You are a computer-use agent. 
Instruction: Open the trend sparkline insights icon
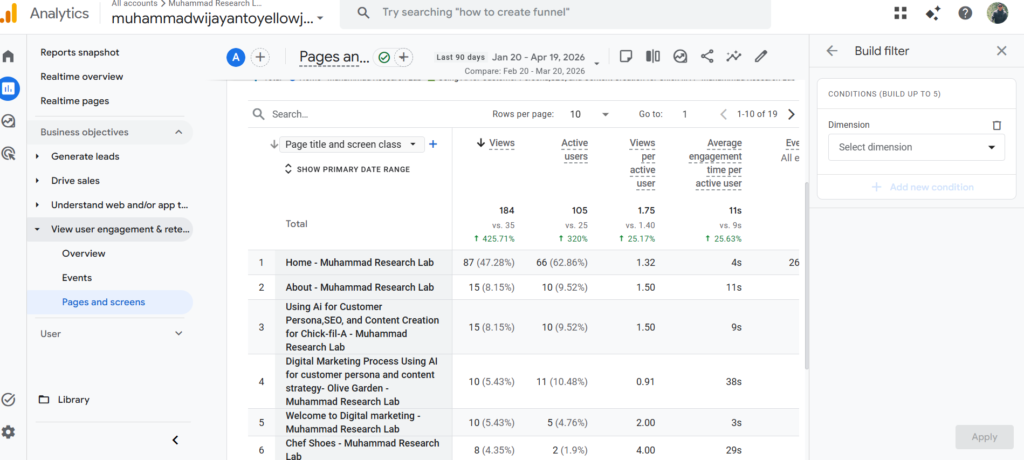[733, 56]
